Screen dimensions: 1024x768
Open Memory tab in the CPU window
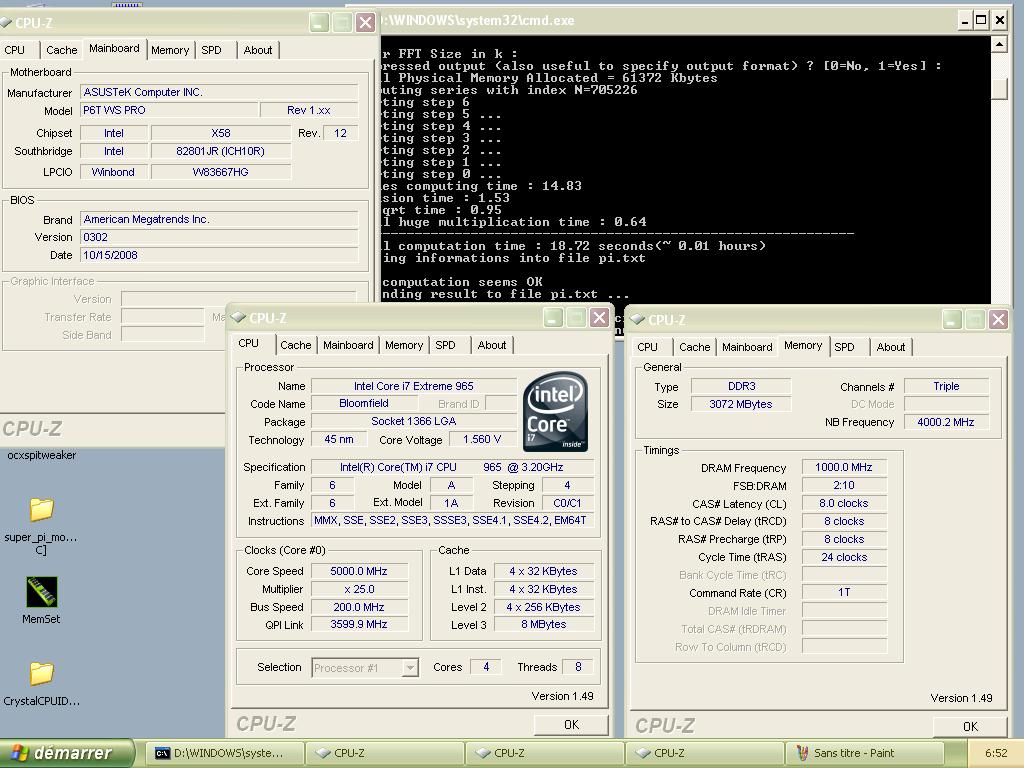(404, 345)
